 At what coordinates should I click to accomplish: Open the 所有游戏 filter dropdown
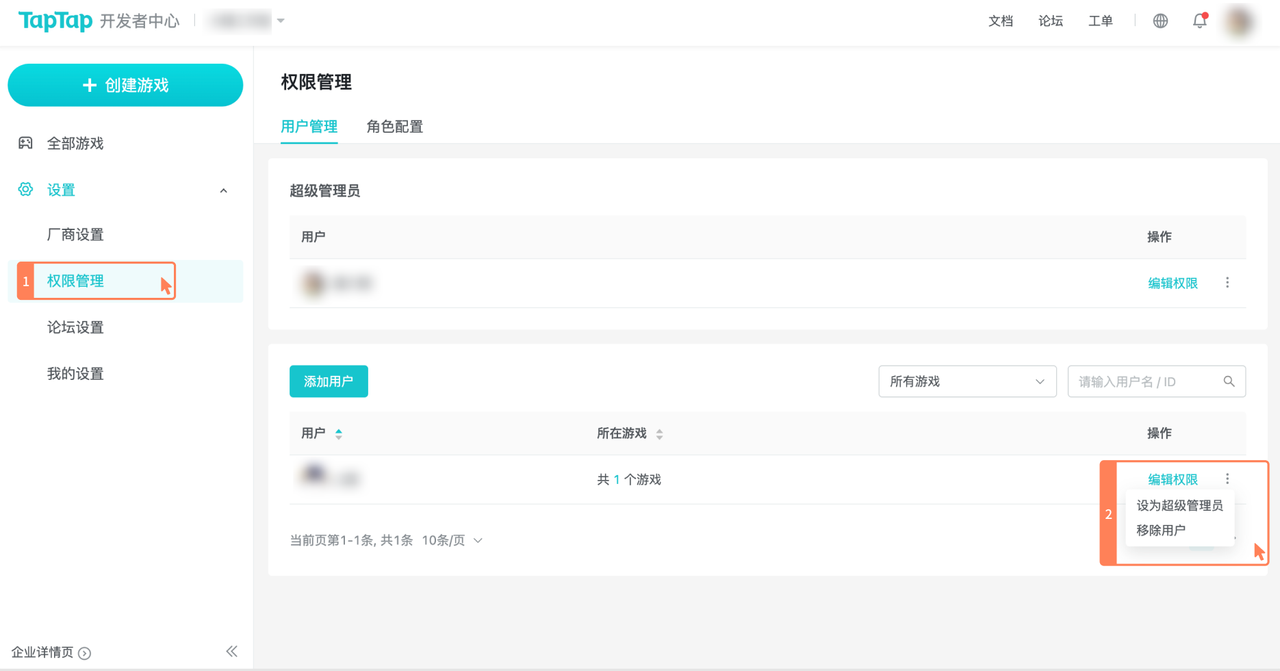(x=967, y=381)
